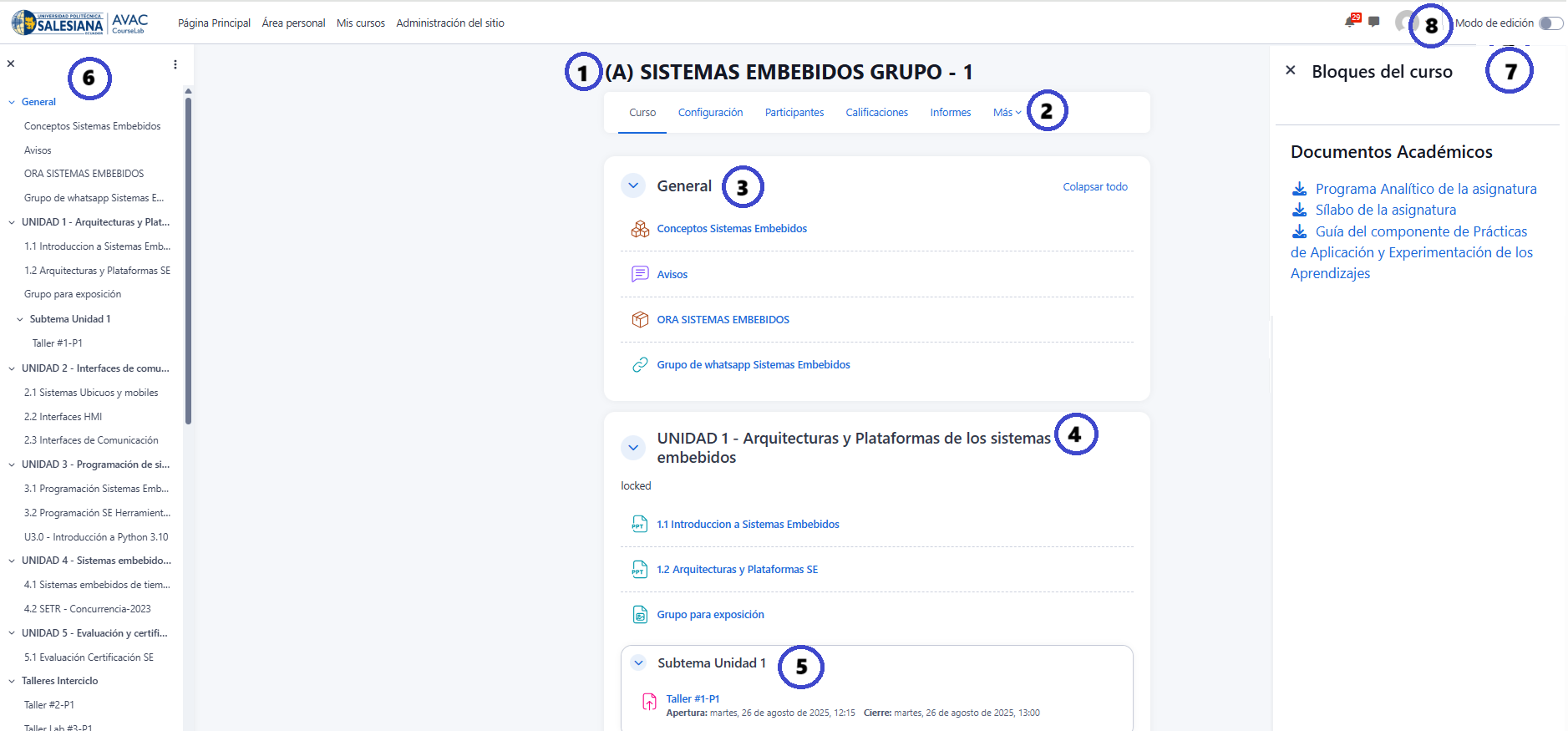The width and height of the screenshot is (1568, 731).
Task: Open course index three-dot options menu
Action: (x=175, y=64)
